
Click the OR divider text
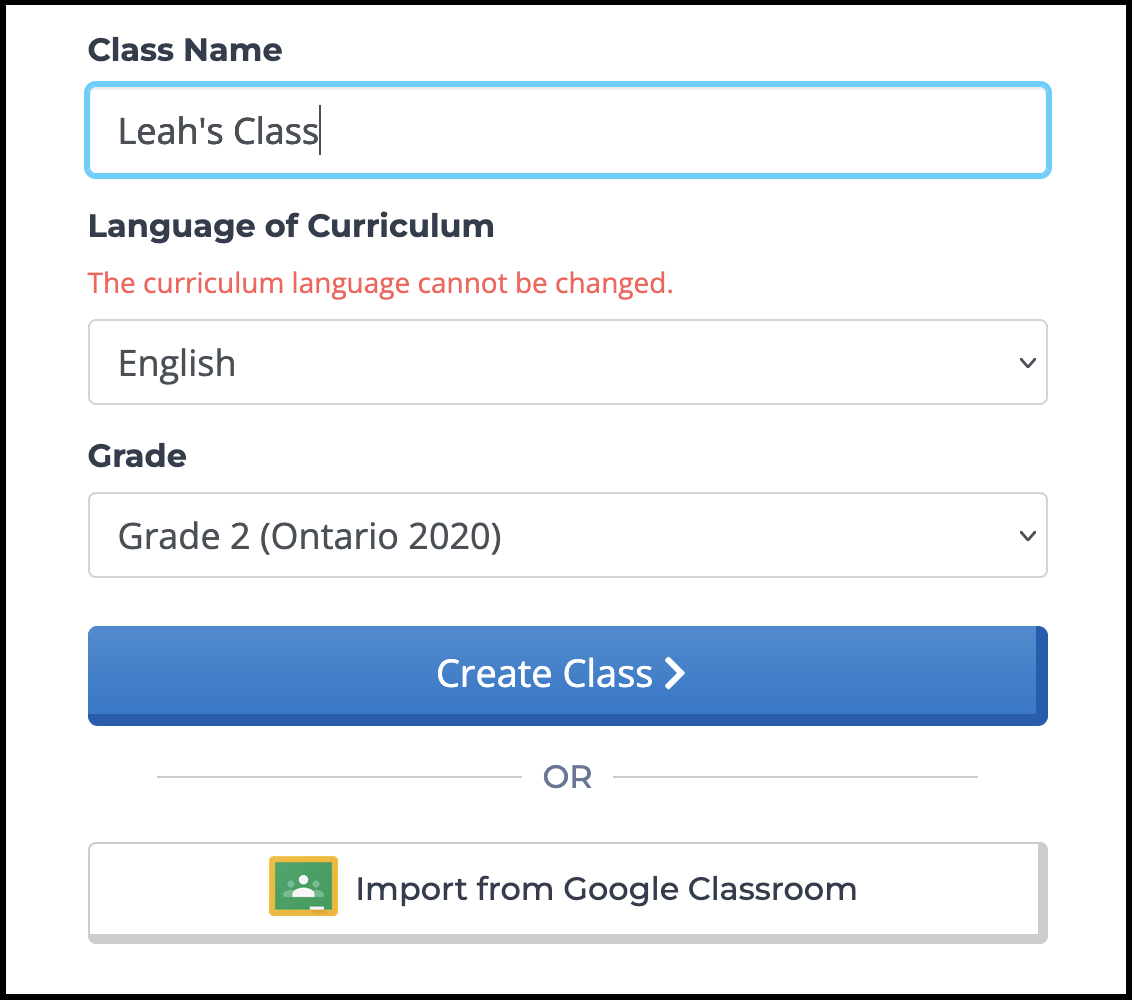click(x=567, y=776)
